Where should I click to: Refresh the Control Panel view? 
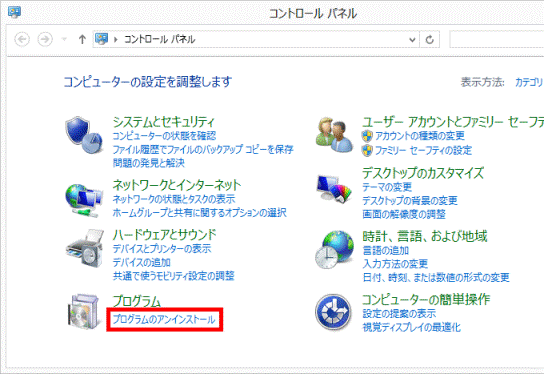coord(430,40)
